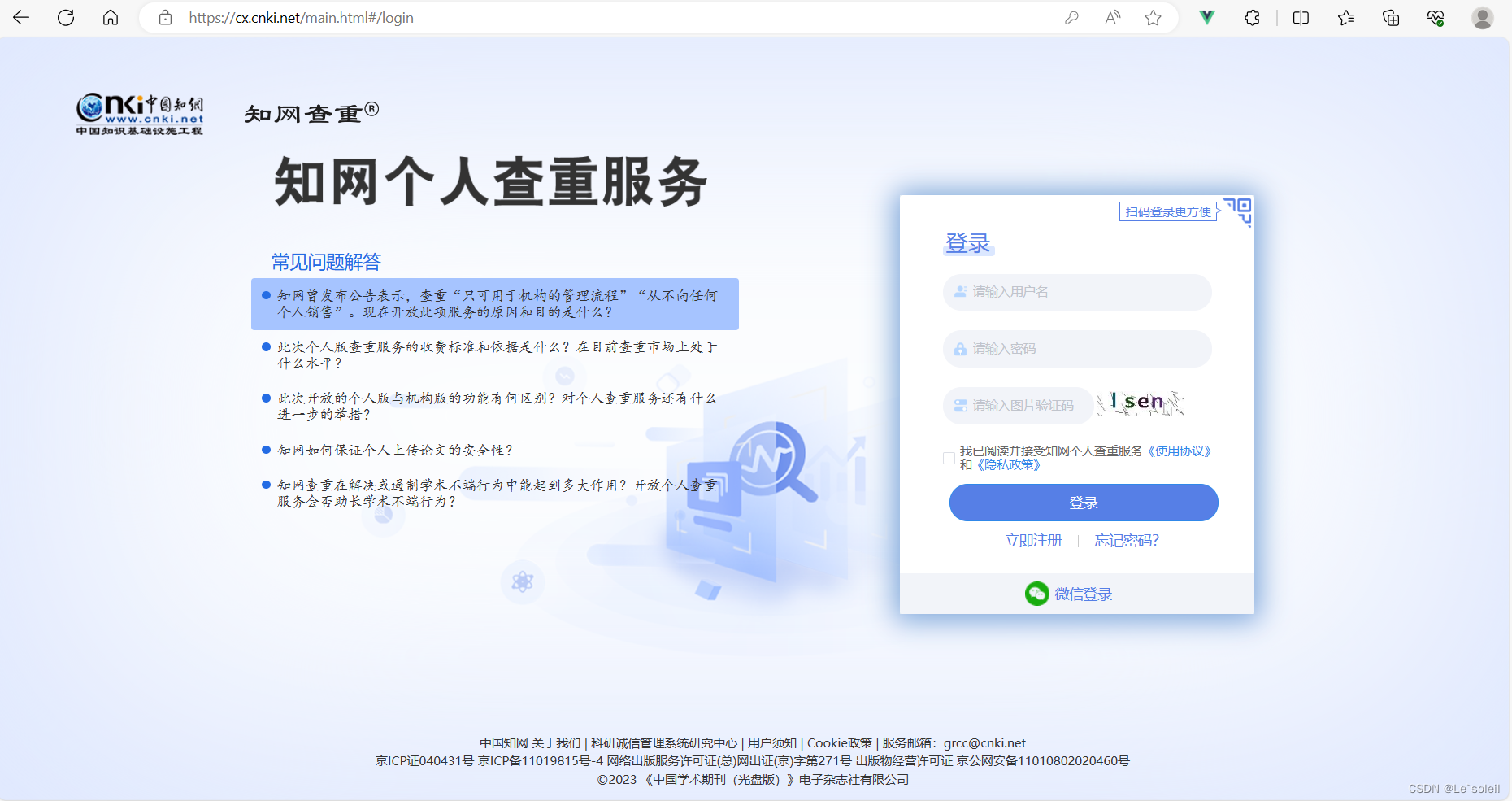
Task: Click the 扫码登录更方便 tooltip
Action: [x=1168, y=211]
